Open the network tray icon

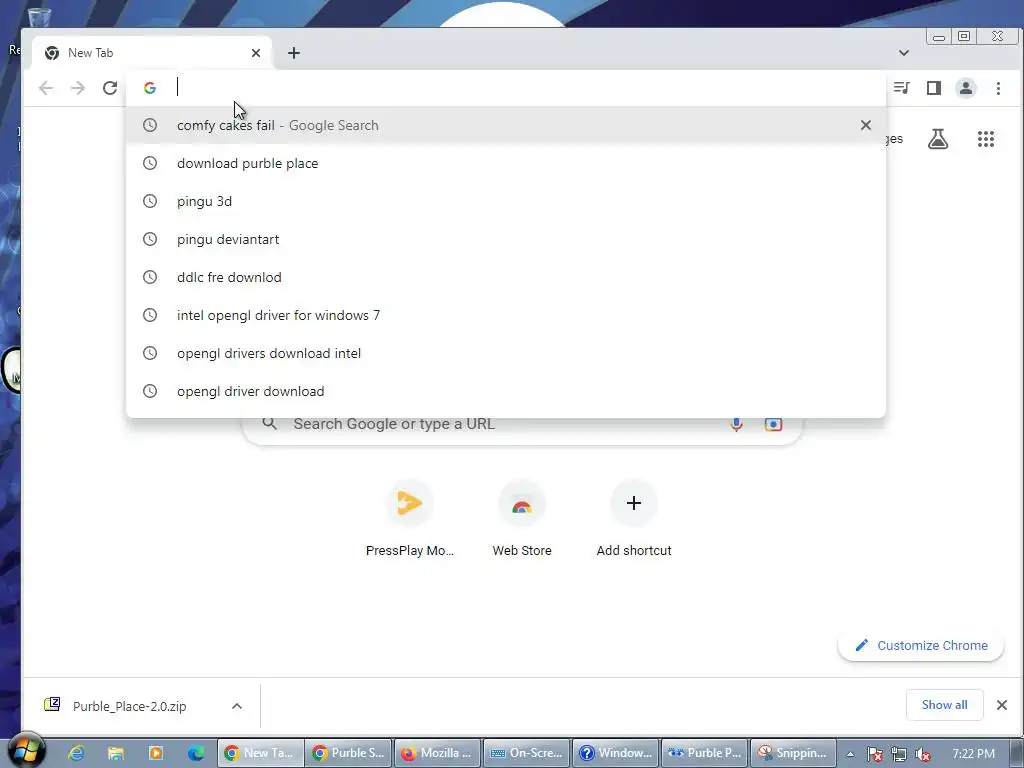click(899, 754)
